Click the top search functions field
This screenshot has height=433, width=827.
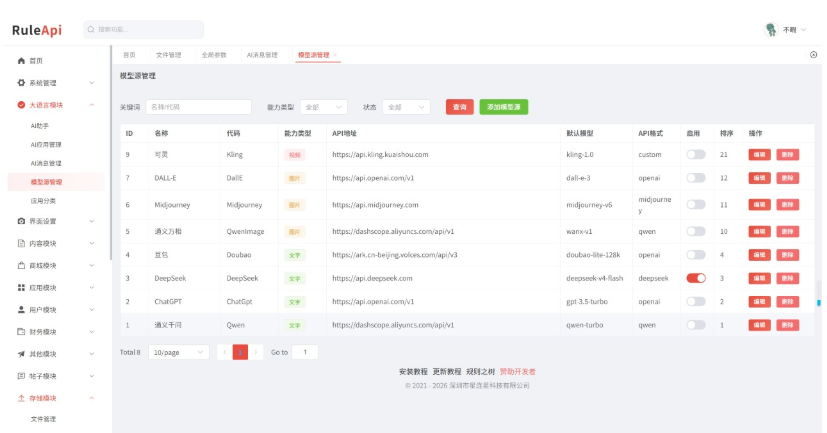coord(143,30)
